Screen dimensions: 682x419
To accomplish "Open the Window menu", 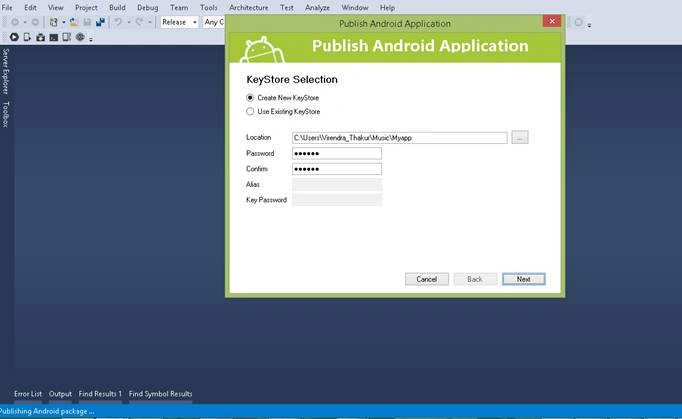I will 354,7.
